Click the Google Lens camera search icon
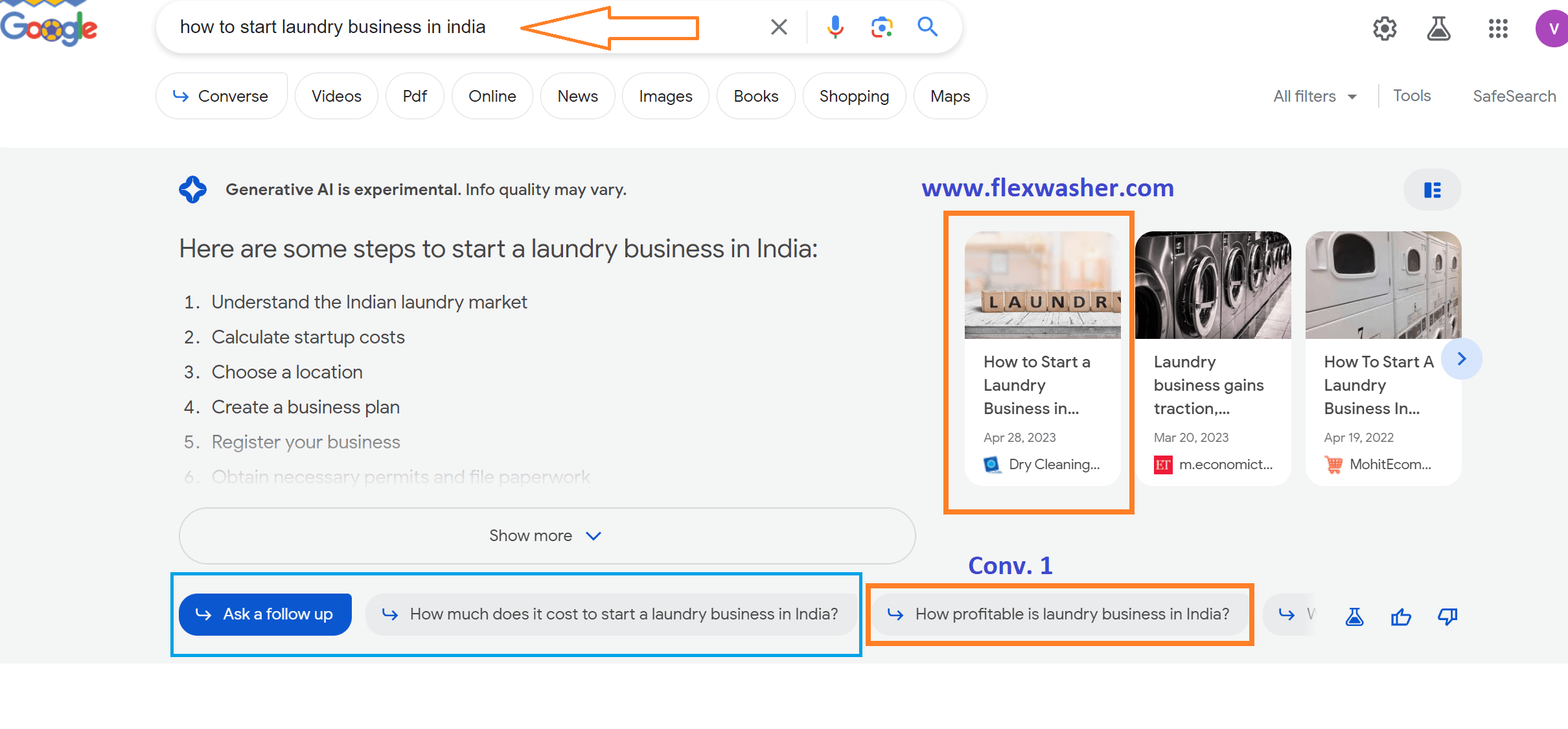 (x=879, y=27)
